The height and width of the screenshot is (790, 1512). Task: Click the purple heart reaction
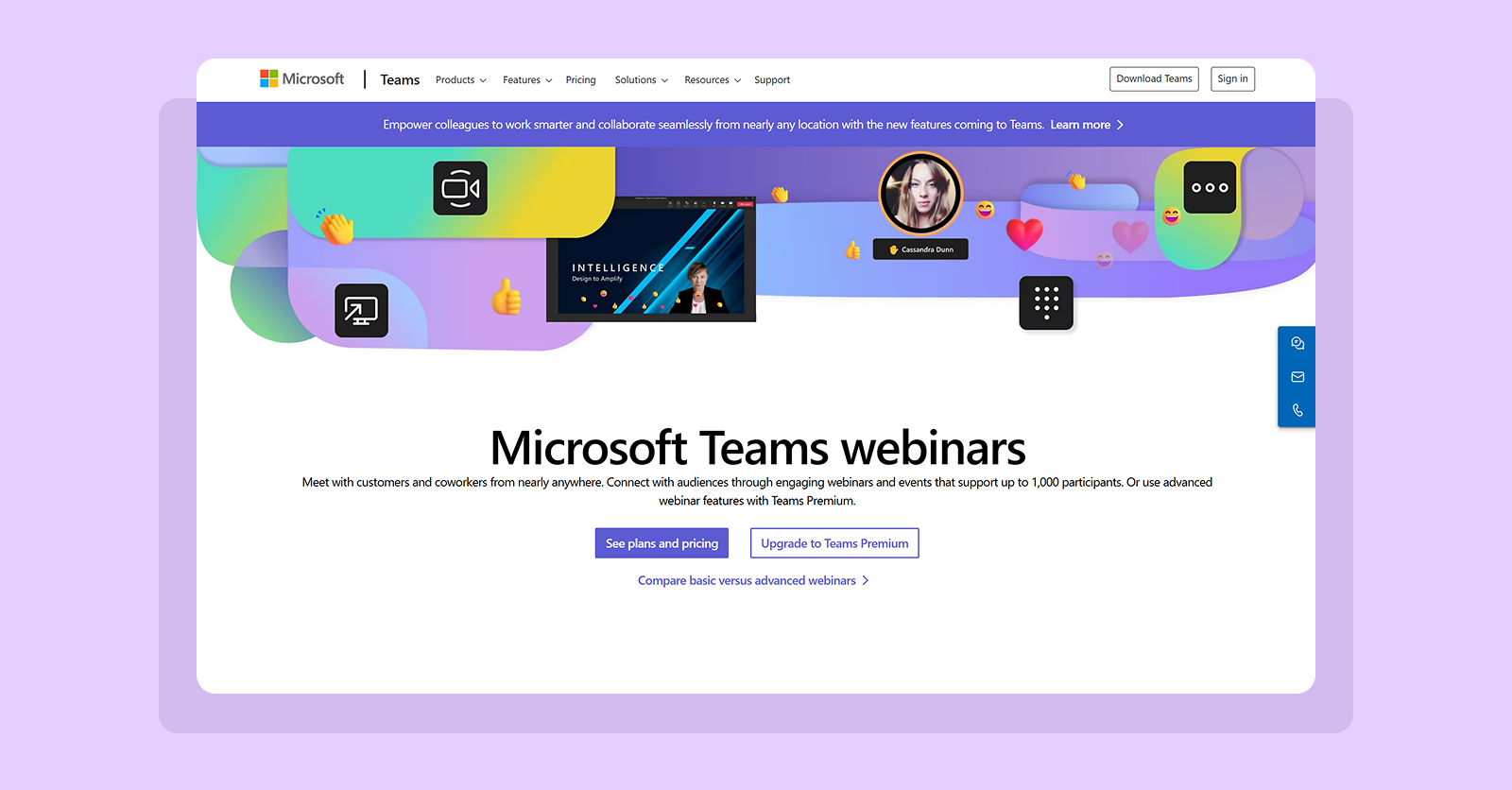coord(1129,236)
